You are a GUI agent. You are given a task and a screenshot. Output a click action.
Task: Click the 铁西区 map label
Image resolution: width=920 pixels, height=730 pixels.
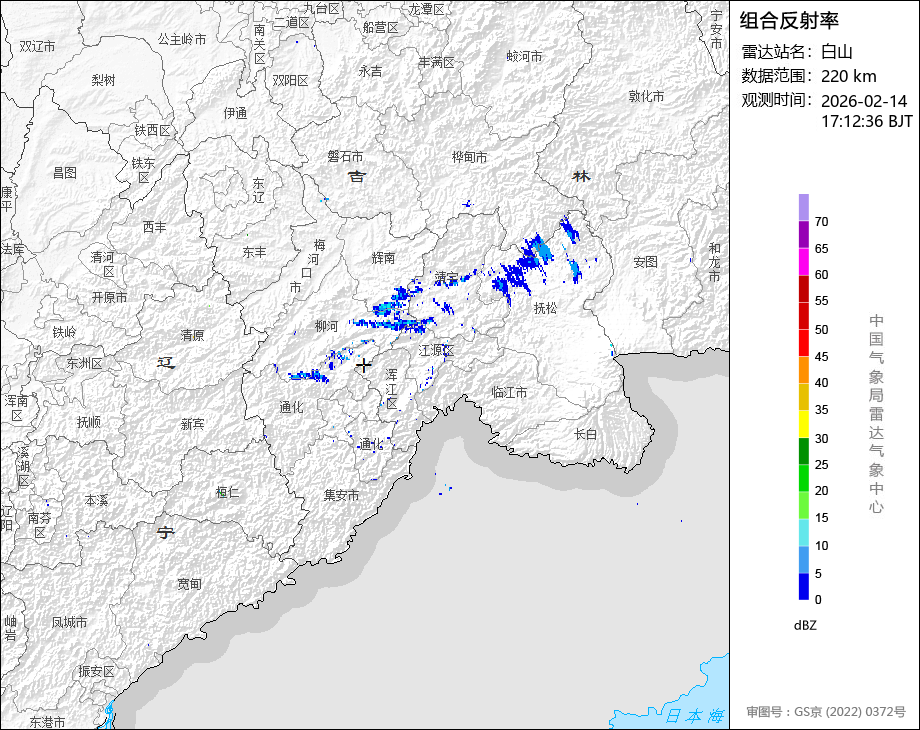(153, 130)
